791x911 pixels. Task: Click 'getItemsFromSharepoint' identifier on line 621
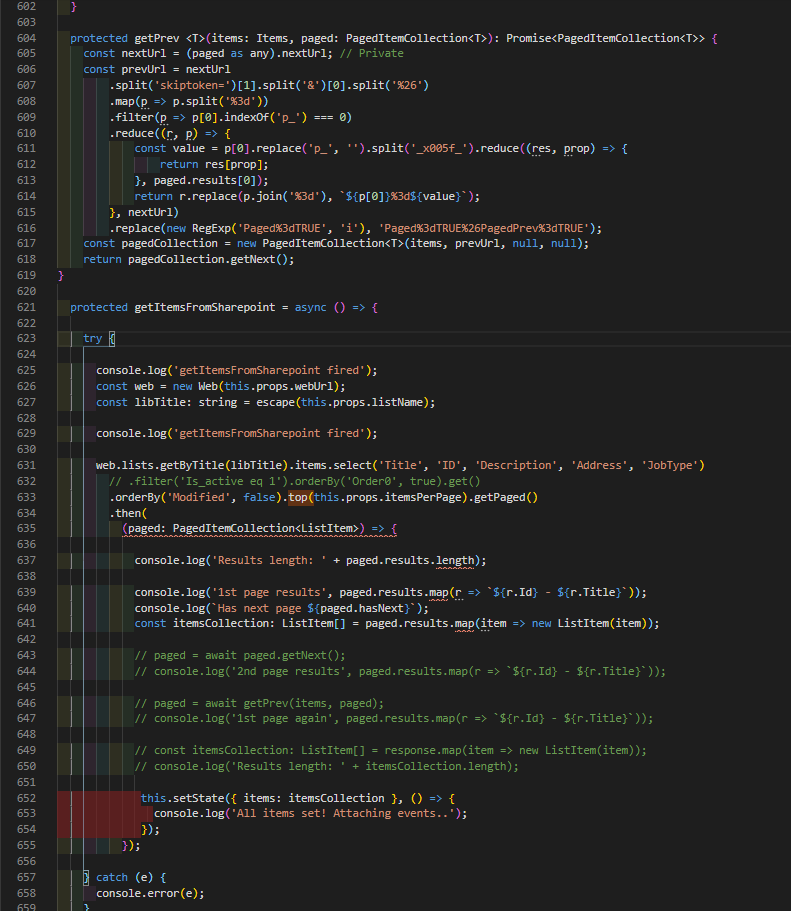tap(205, 307)
